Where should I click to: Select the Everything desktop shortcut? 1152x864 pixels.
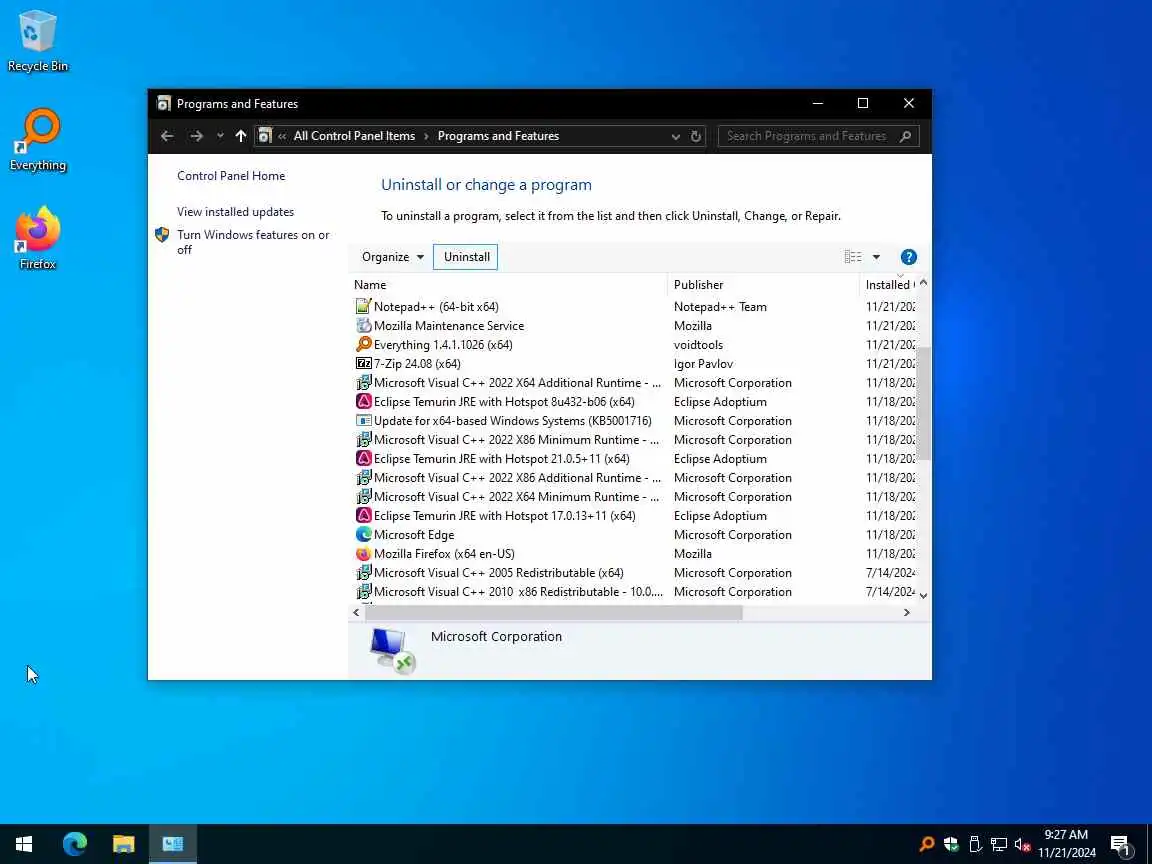tap(37, 140)
